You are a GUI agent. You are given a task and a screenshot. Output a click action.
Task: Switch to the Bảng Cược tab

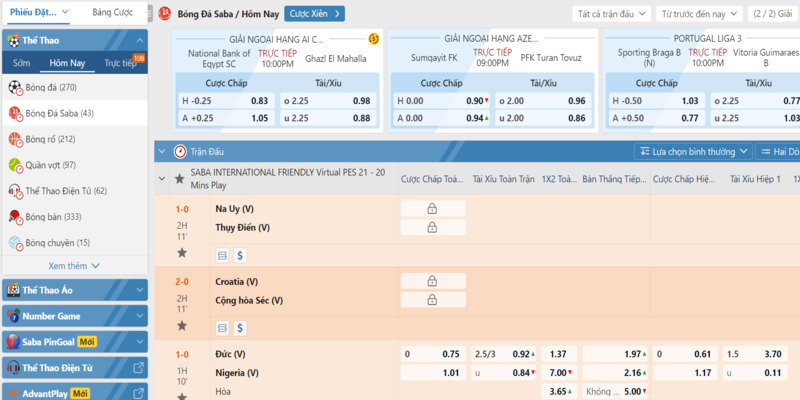[x=111, y=13]
